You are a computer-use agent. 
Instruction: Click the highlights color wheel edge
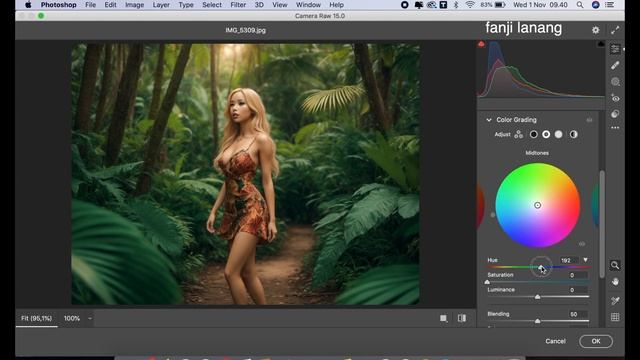pyautogui.click(x=595, y=205)
